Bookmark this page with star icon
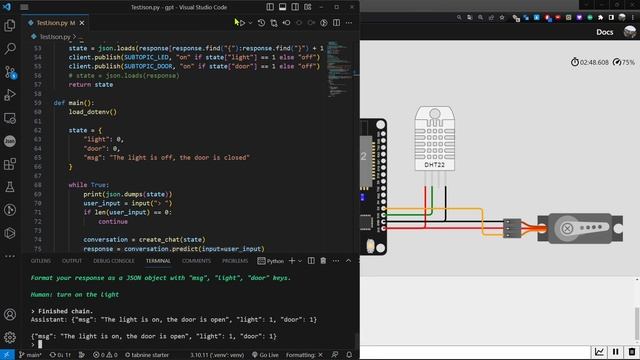 [x=502, y=18]
